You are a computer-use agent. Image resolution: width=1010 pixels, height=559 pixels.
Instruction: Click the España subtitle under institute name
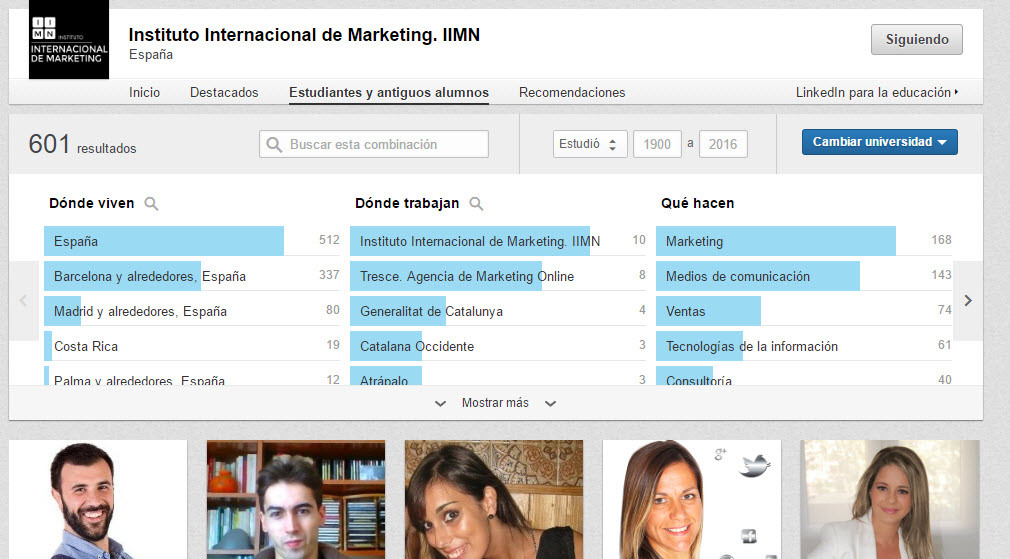pyautogui.click(x=151, y=55)
